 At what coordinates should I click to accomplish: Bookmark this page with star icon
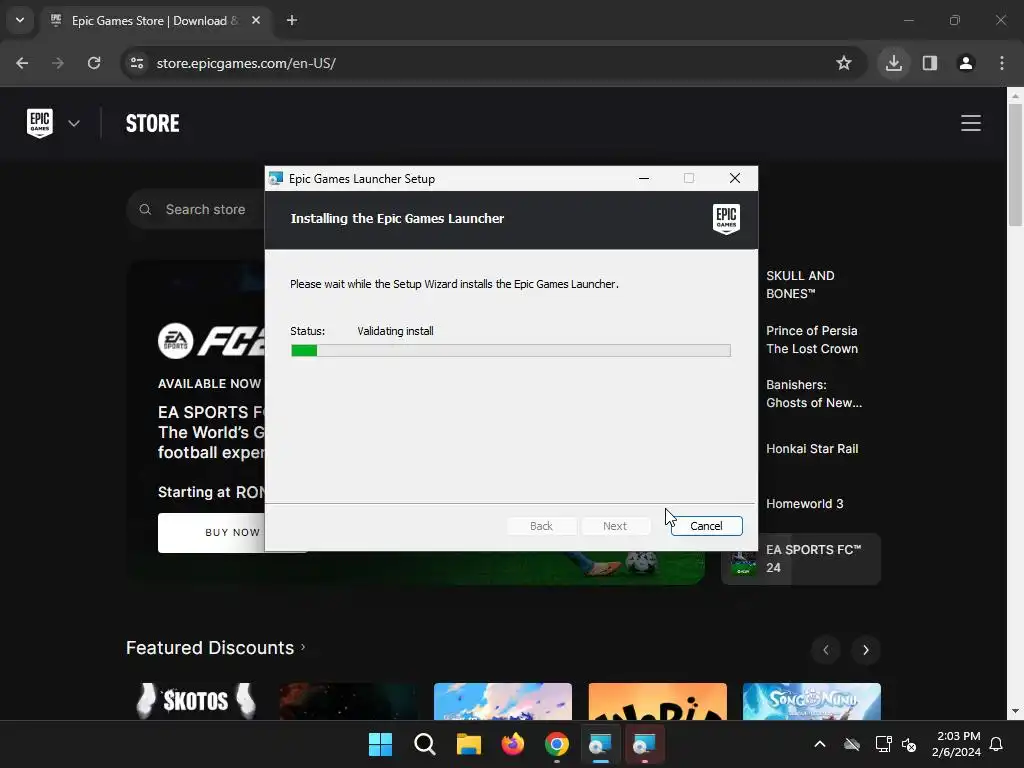tap(844, 63)
